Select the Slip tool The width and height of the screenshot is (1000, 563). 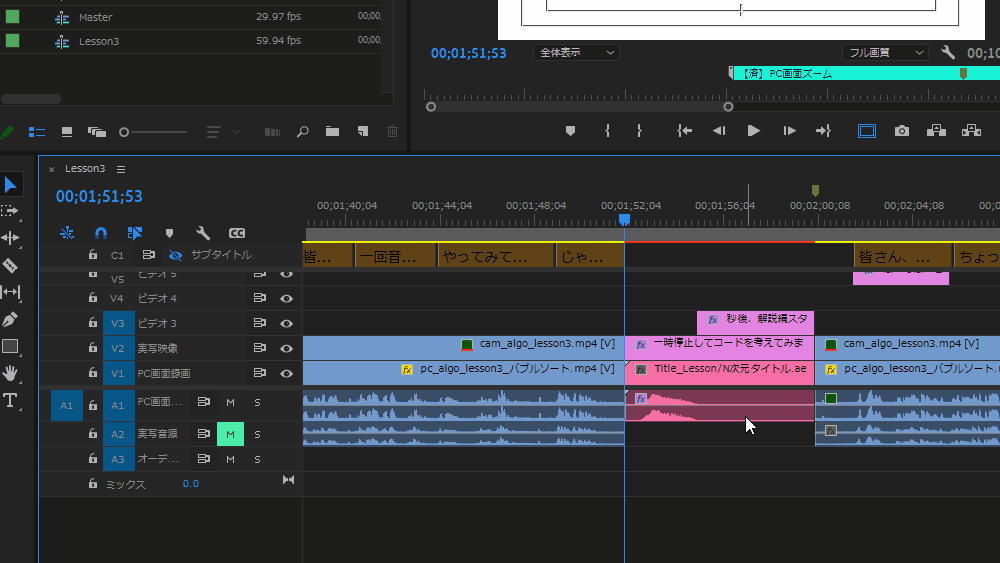click(x=10, y=292)
